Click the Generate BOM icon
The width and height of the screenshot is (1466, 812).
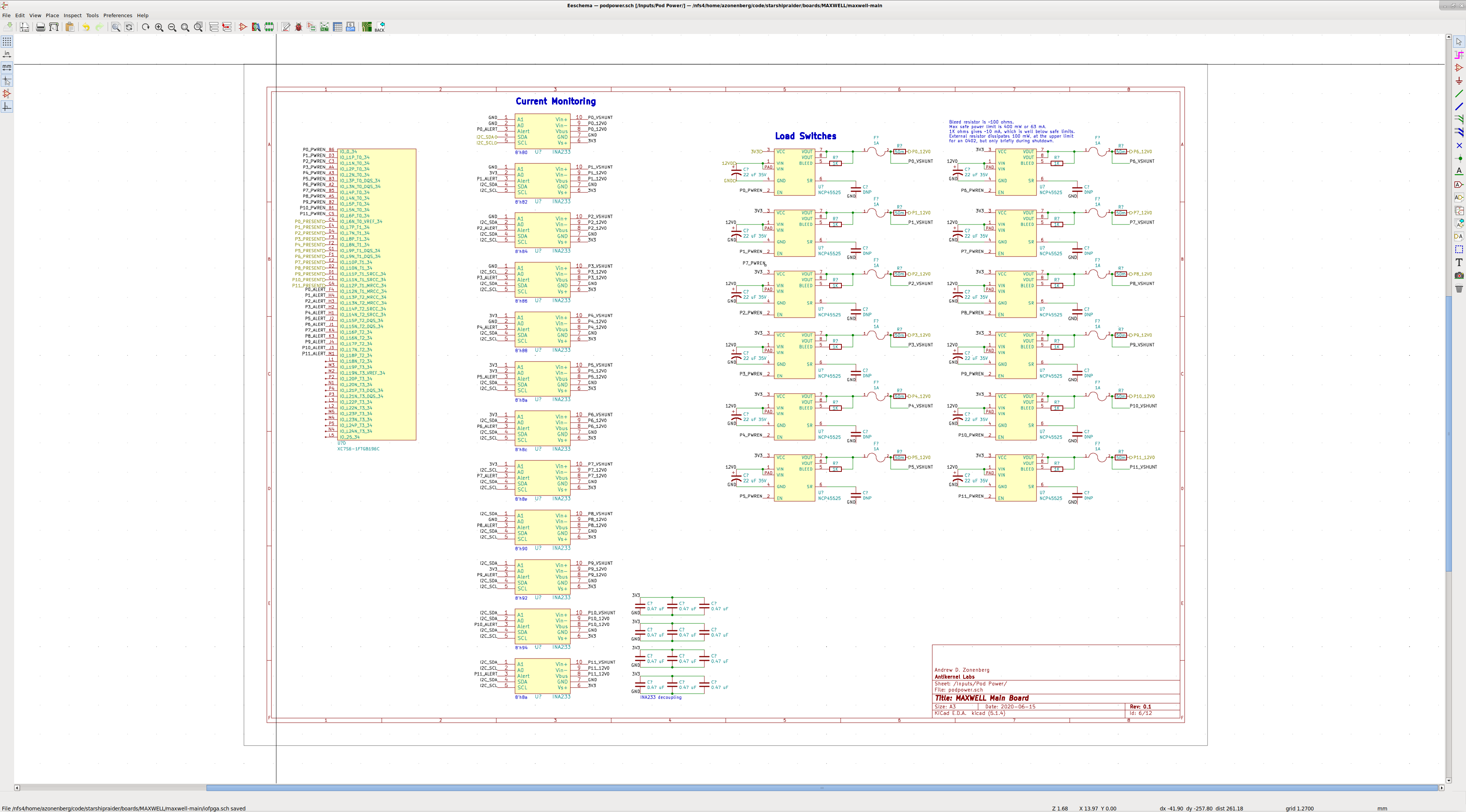350,27
